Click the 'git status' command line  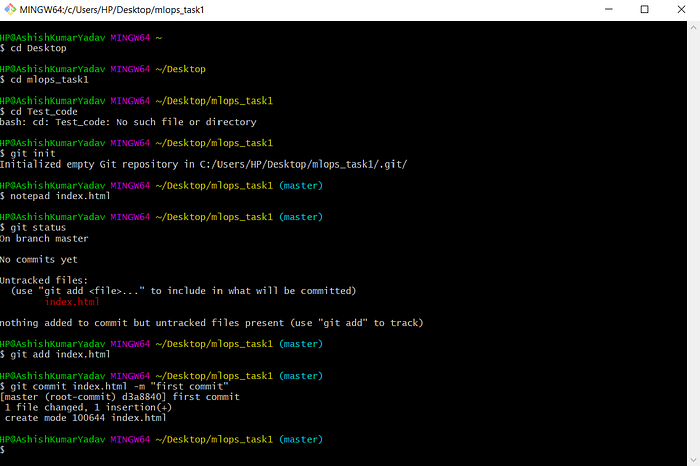33,228
